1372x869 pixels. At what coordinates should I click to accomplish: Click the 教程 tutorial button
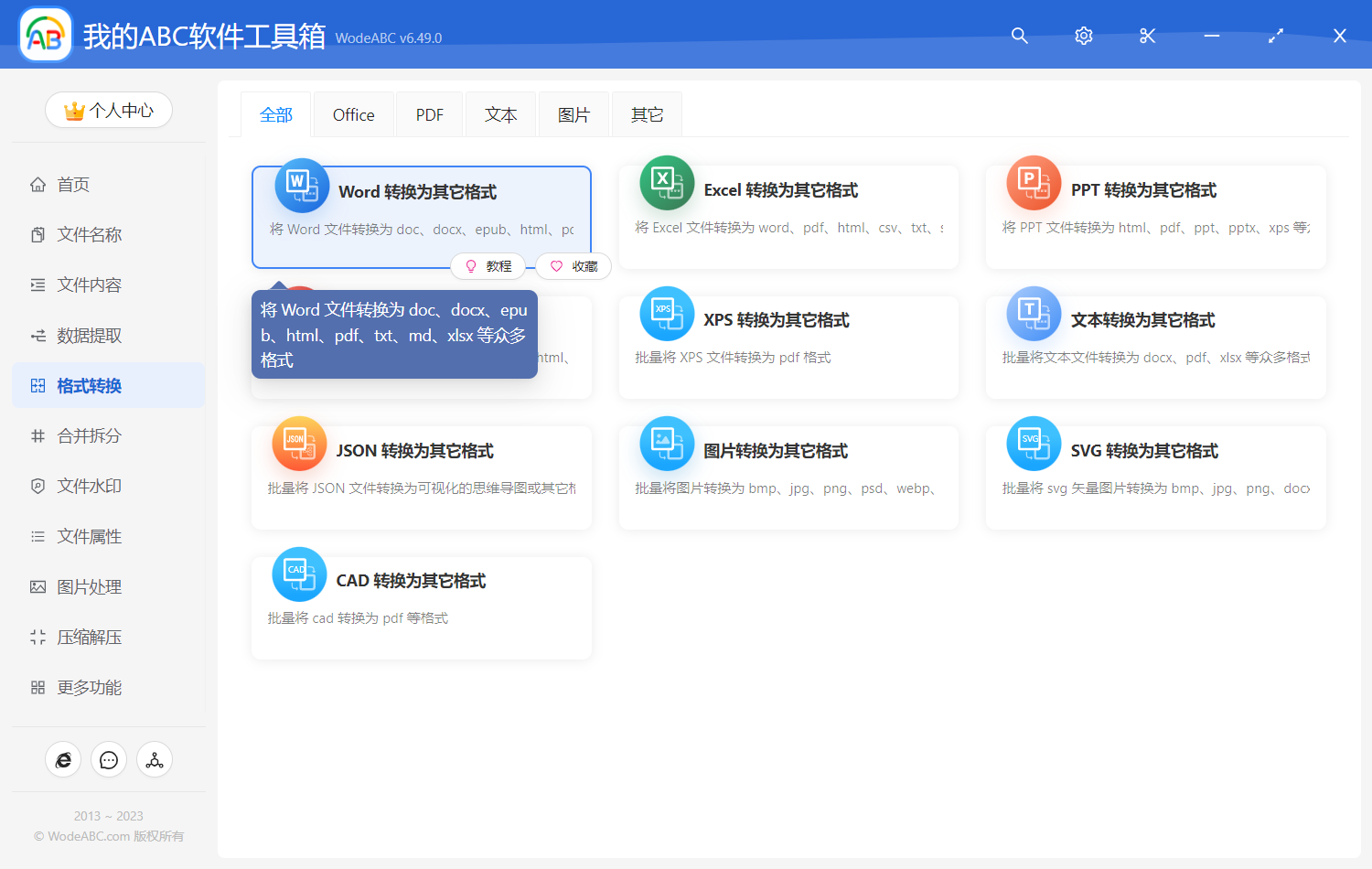[488, 266]
